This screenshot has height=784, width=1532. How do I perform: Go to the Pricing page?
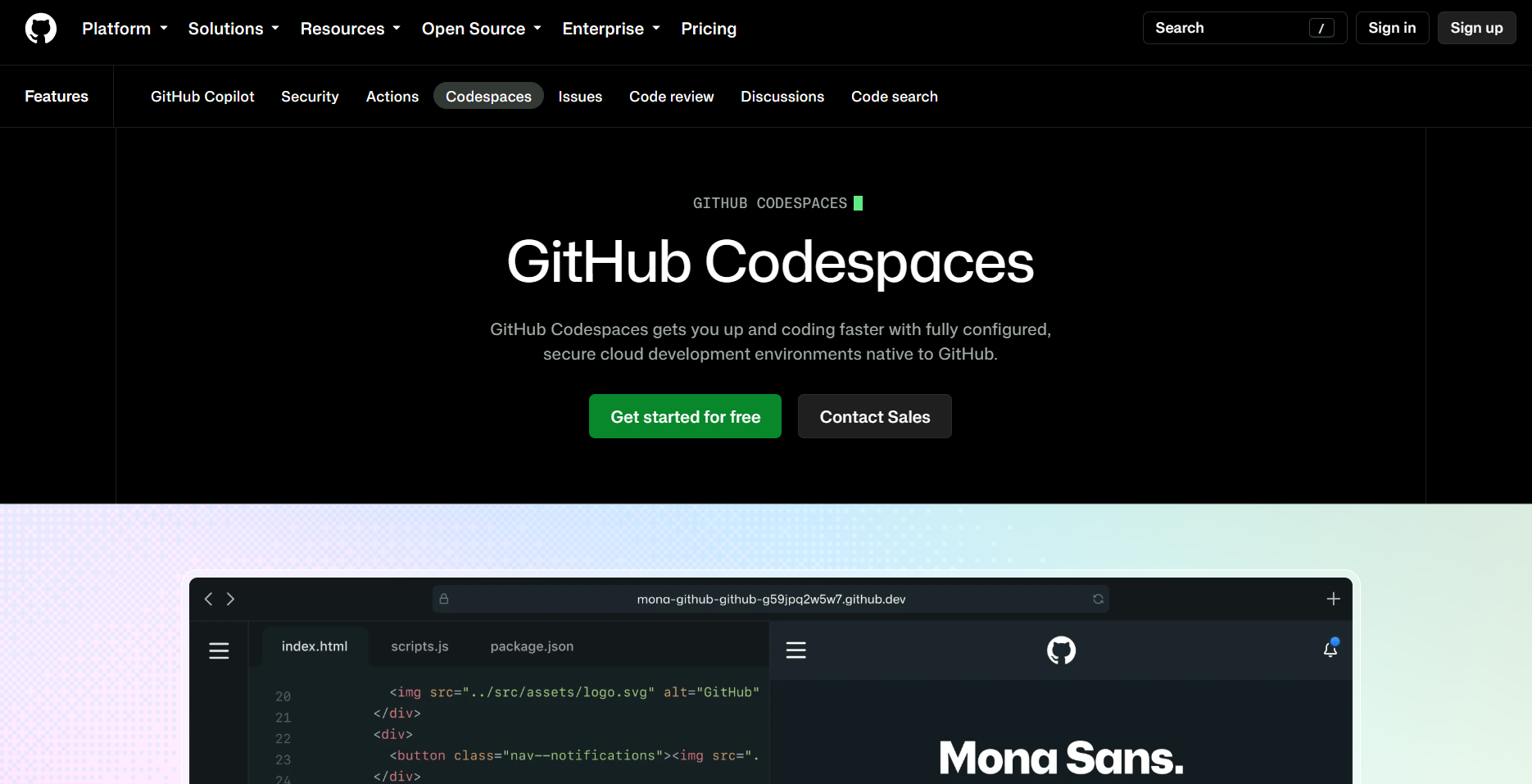pyautogui.click(x=709, y=29)
